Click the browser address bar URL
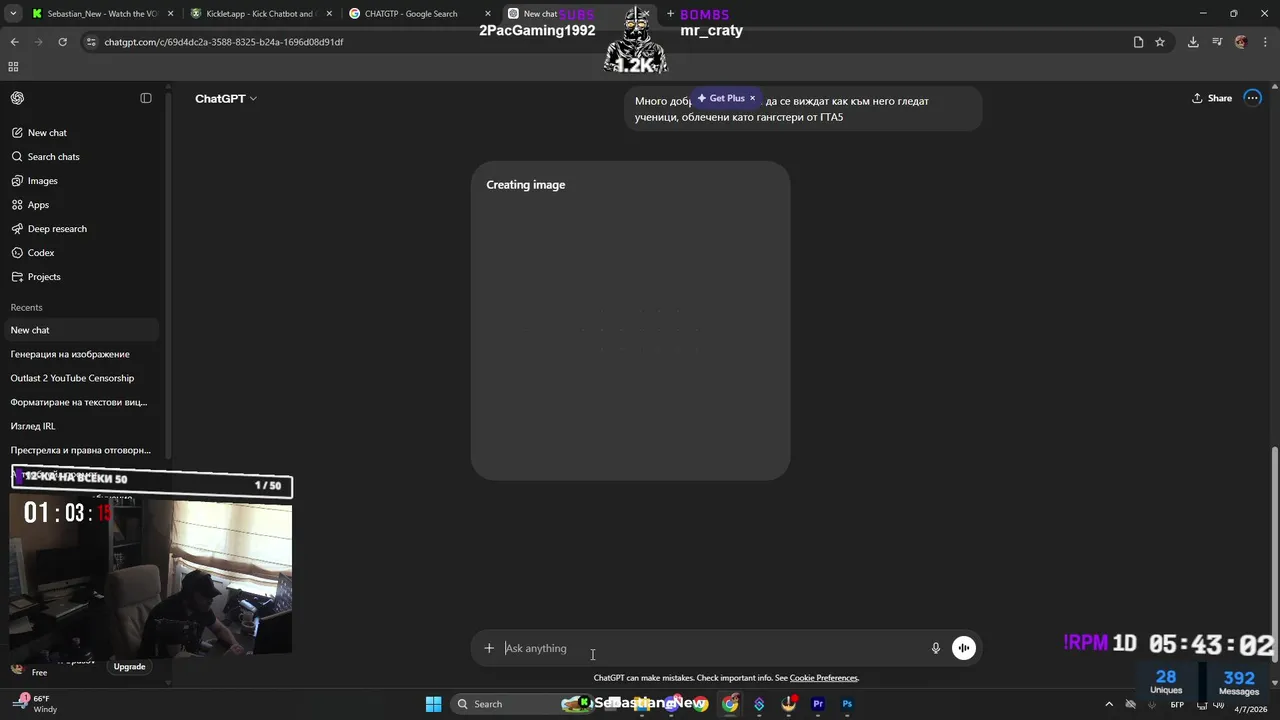Image resolution: width=1280 pixels, height=720 pixels. tap(224, 42)
